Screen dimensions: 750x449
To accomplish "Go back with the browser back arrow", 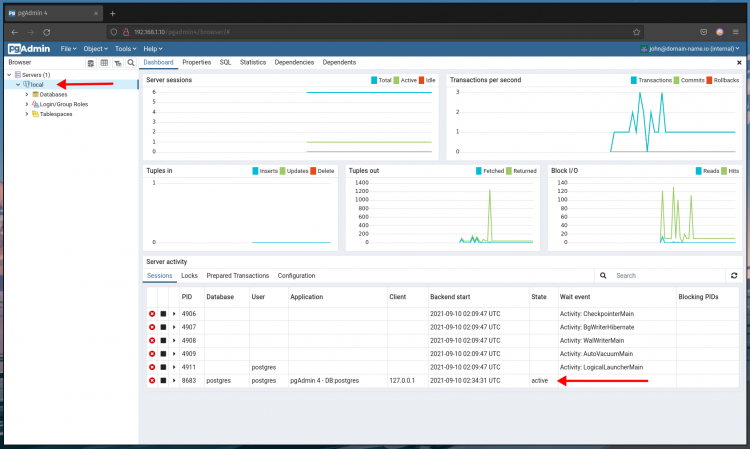I will pos(14,32).
